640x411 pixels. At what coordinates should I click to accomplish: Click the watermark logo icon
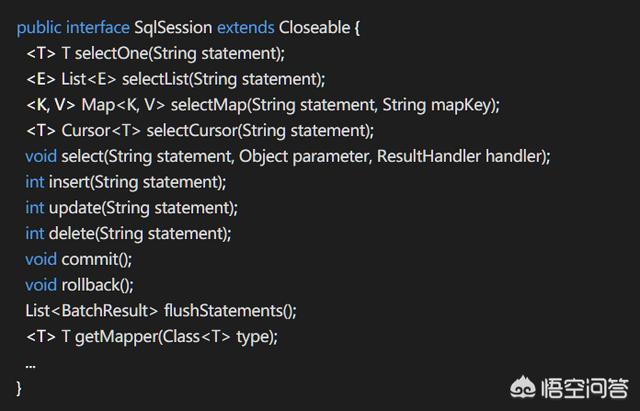click(x=523, y=387)
